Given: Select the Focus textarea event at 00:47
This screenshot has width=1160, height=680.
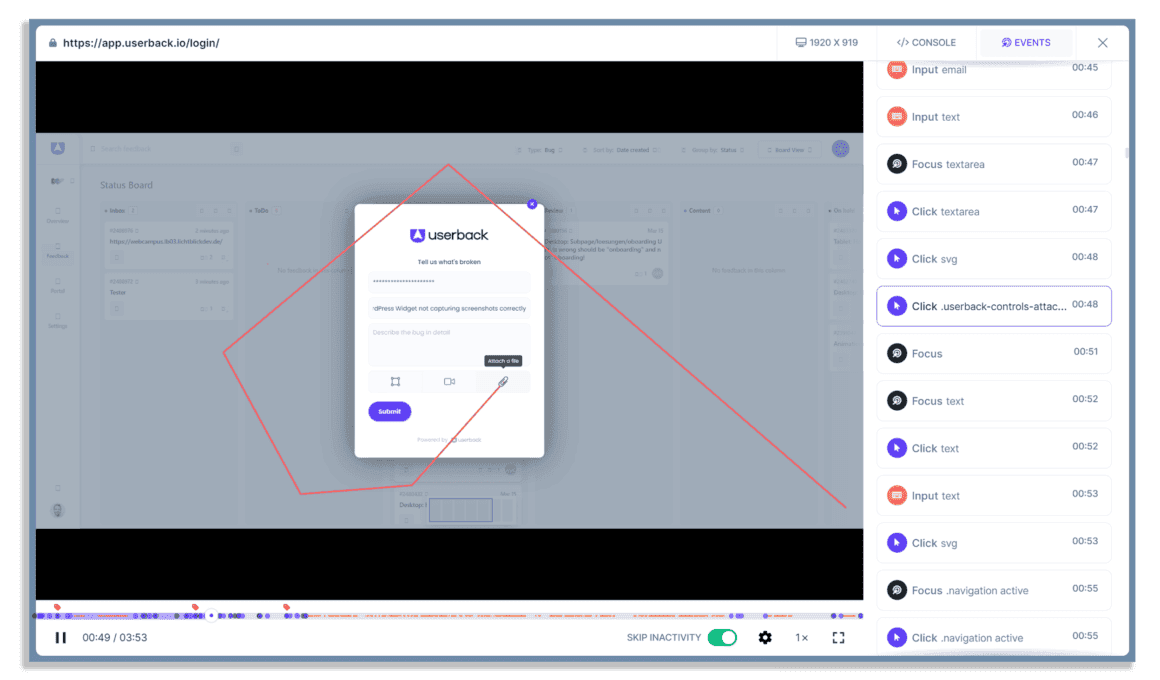Looking at the screenshot, I should click(x=993, y=164).
